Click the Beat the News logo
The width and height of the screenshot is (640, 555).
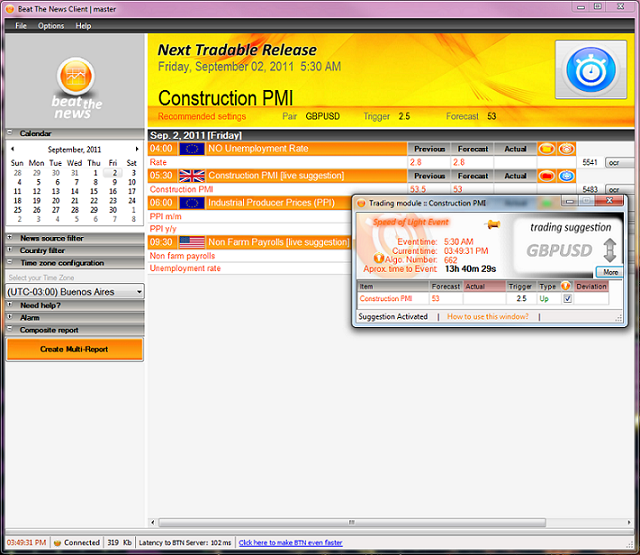(76, 88)
